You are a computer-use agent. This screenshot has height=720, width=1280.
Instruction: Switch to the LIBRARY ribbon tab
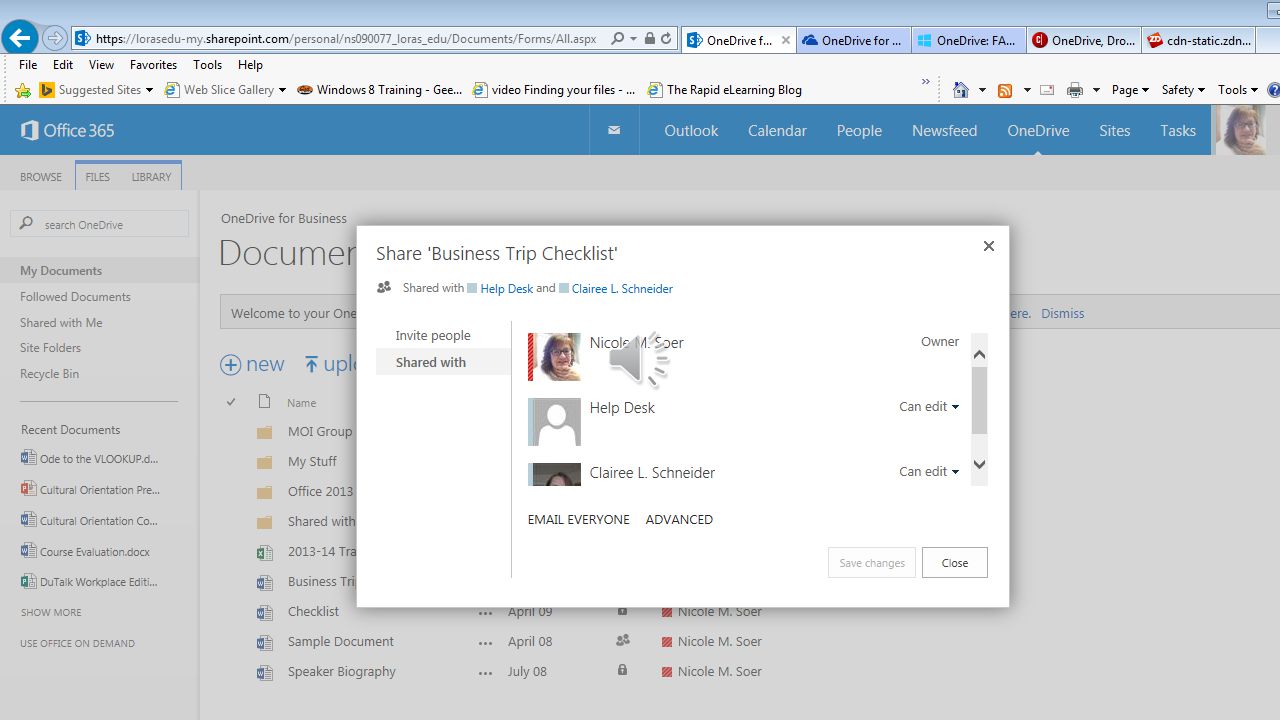click(x=151, y=177)
